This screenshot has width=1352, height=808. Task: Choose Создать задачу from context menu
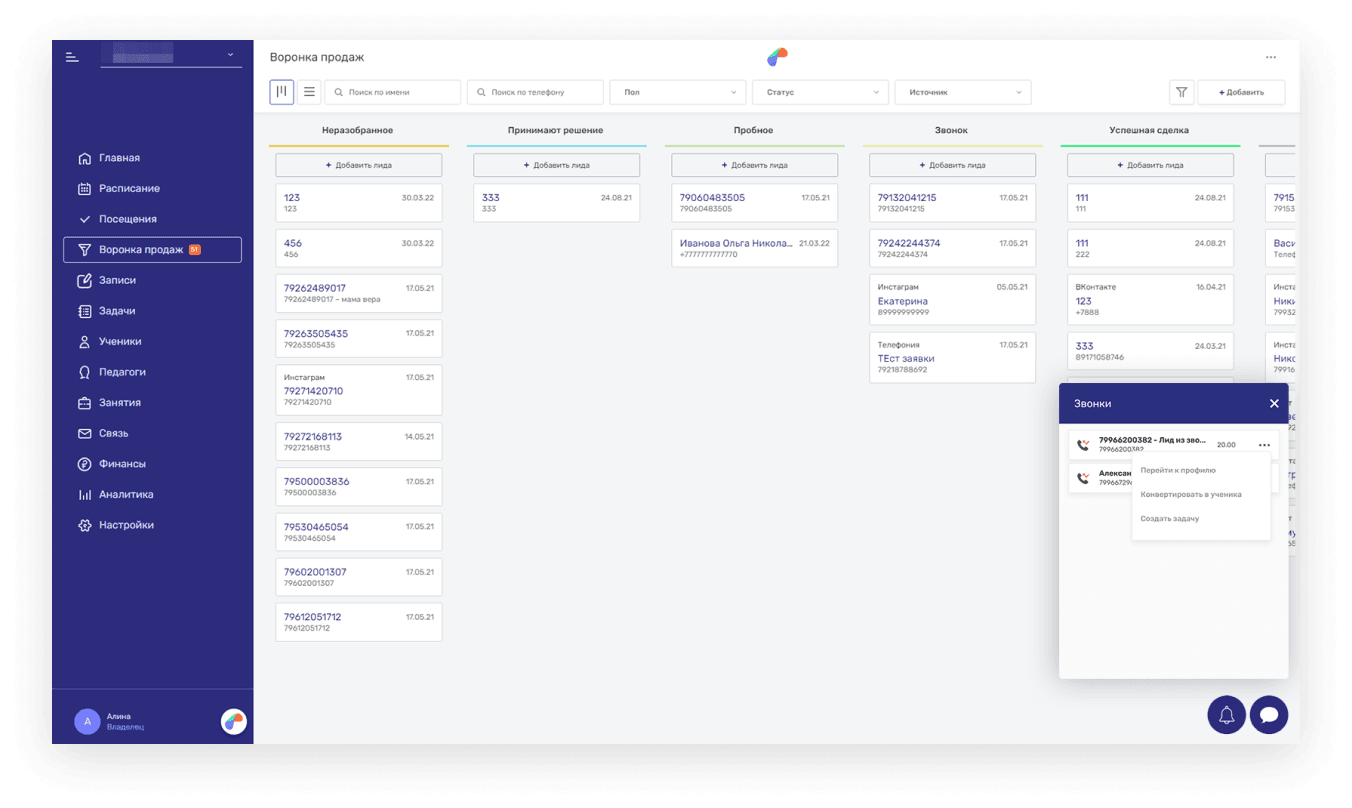(x=1170, y=519)
